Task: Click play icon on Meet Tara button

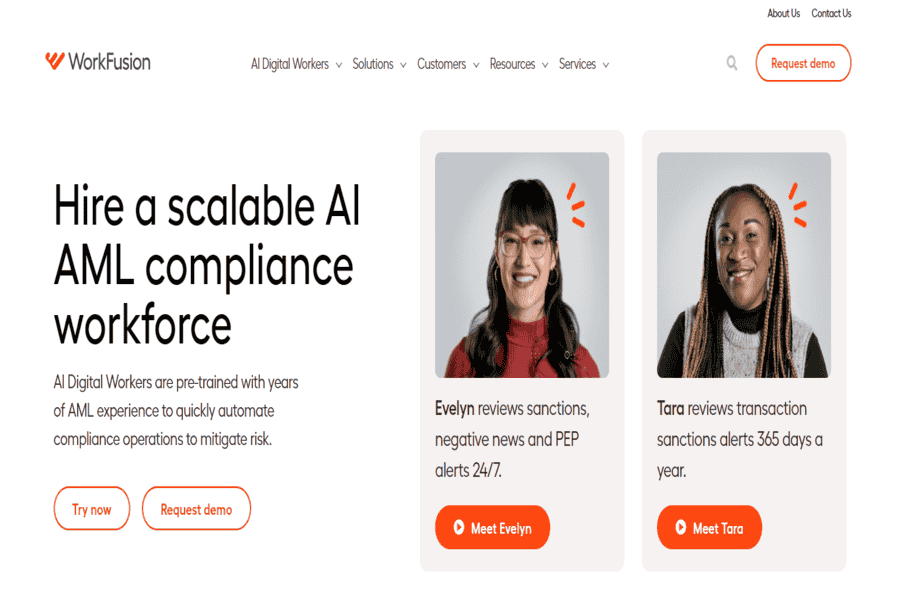Action: click(x=681, y=527)
